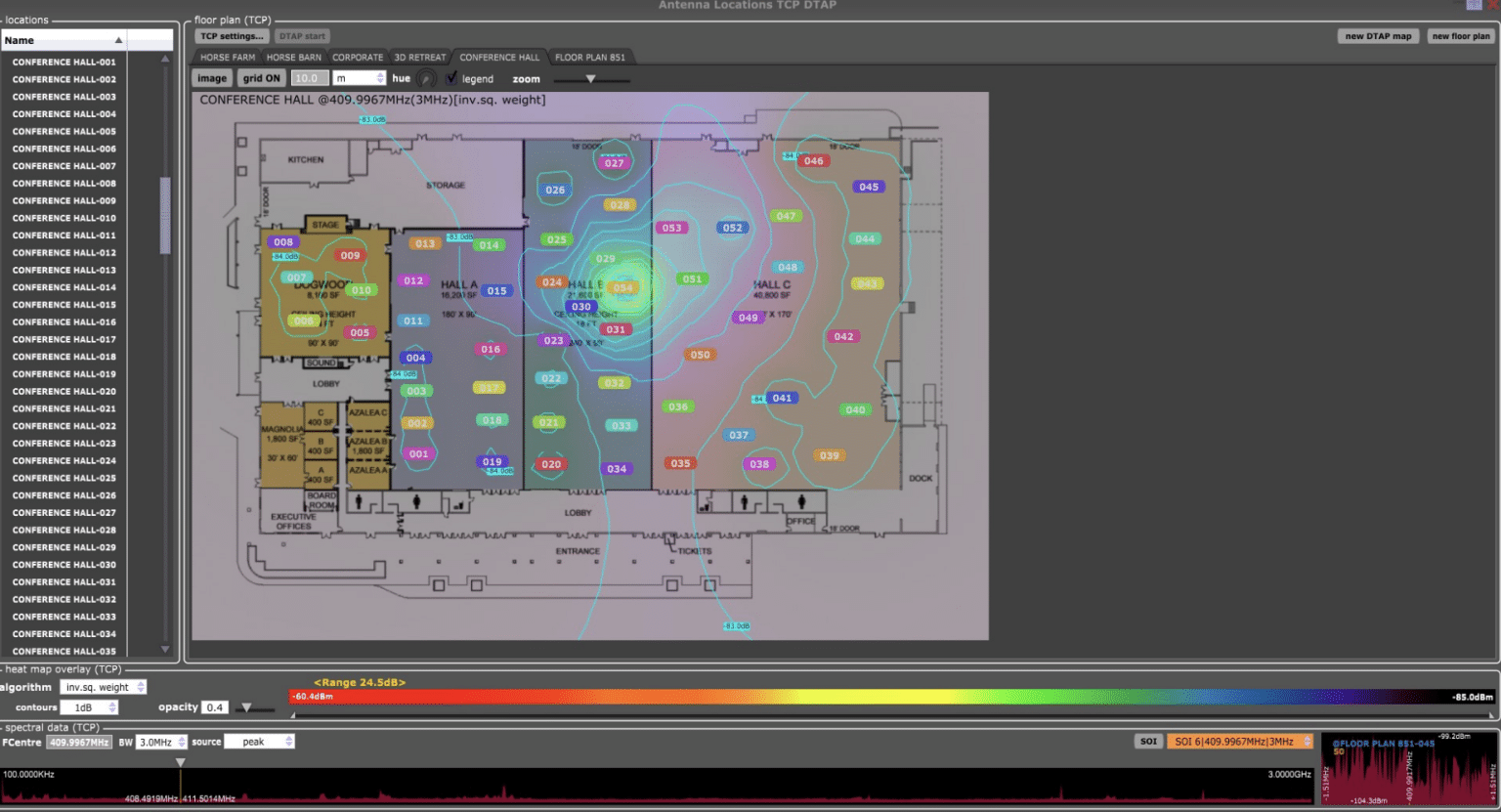Select CONFERENCE HALL-015 in the locations list
The width and height of the screenshot is (1501, 812).
click(x=63, y=304)
